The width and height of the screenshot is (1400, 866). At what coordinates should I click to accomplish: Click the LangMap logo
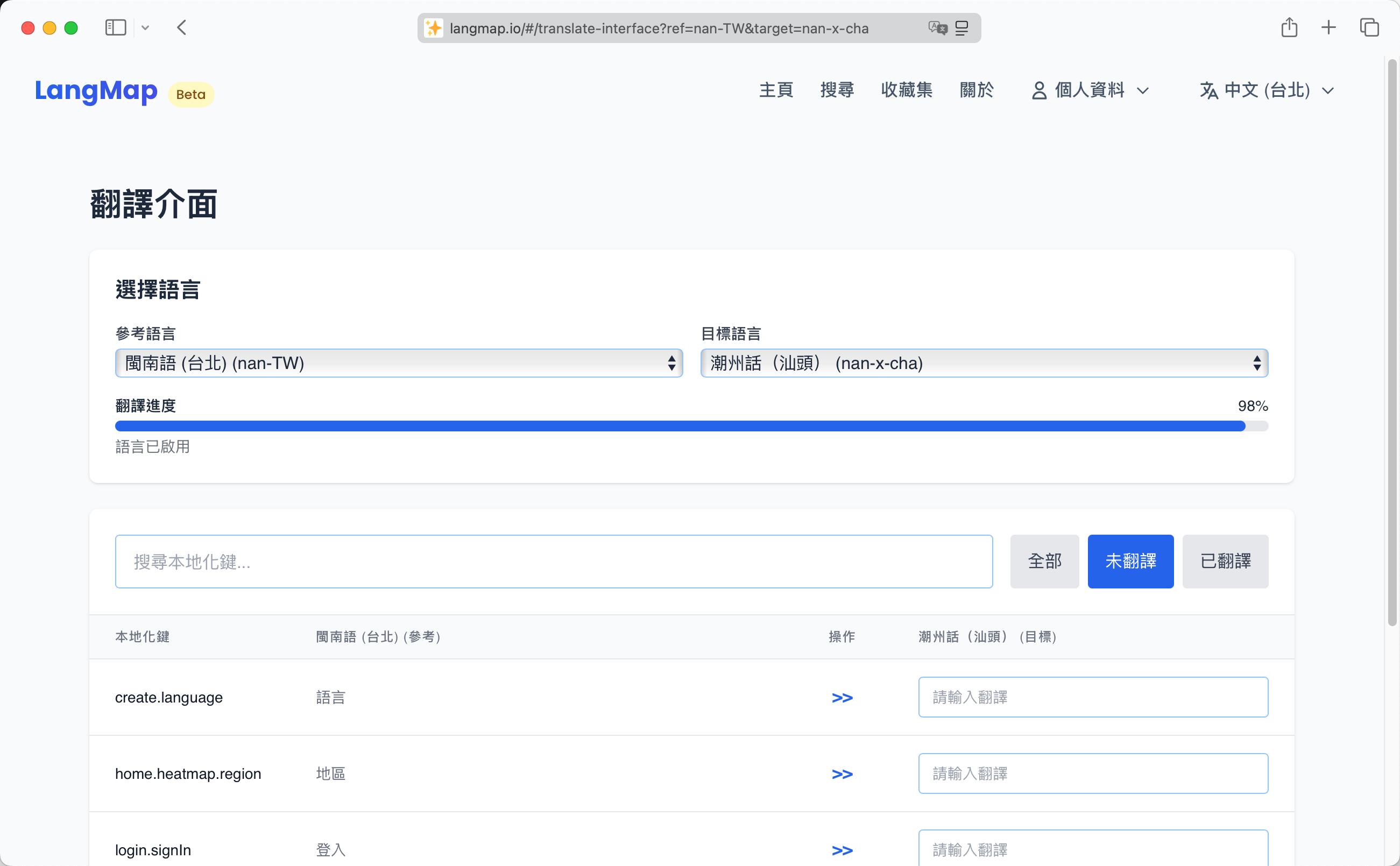tap(96, 91)
